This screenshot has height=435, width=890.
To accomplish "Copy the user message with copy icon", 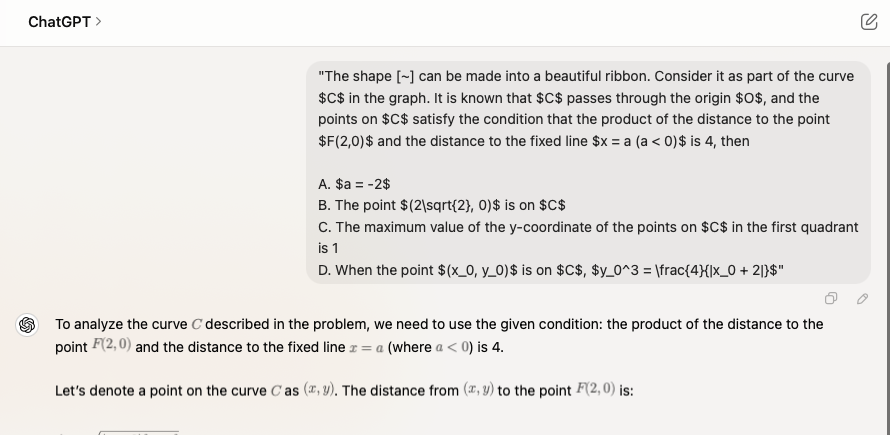I will tap(831, 298).
